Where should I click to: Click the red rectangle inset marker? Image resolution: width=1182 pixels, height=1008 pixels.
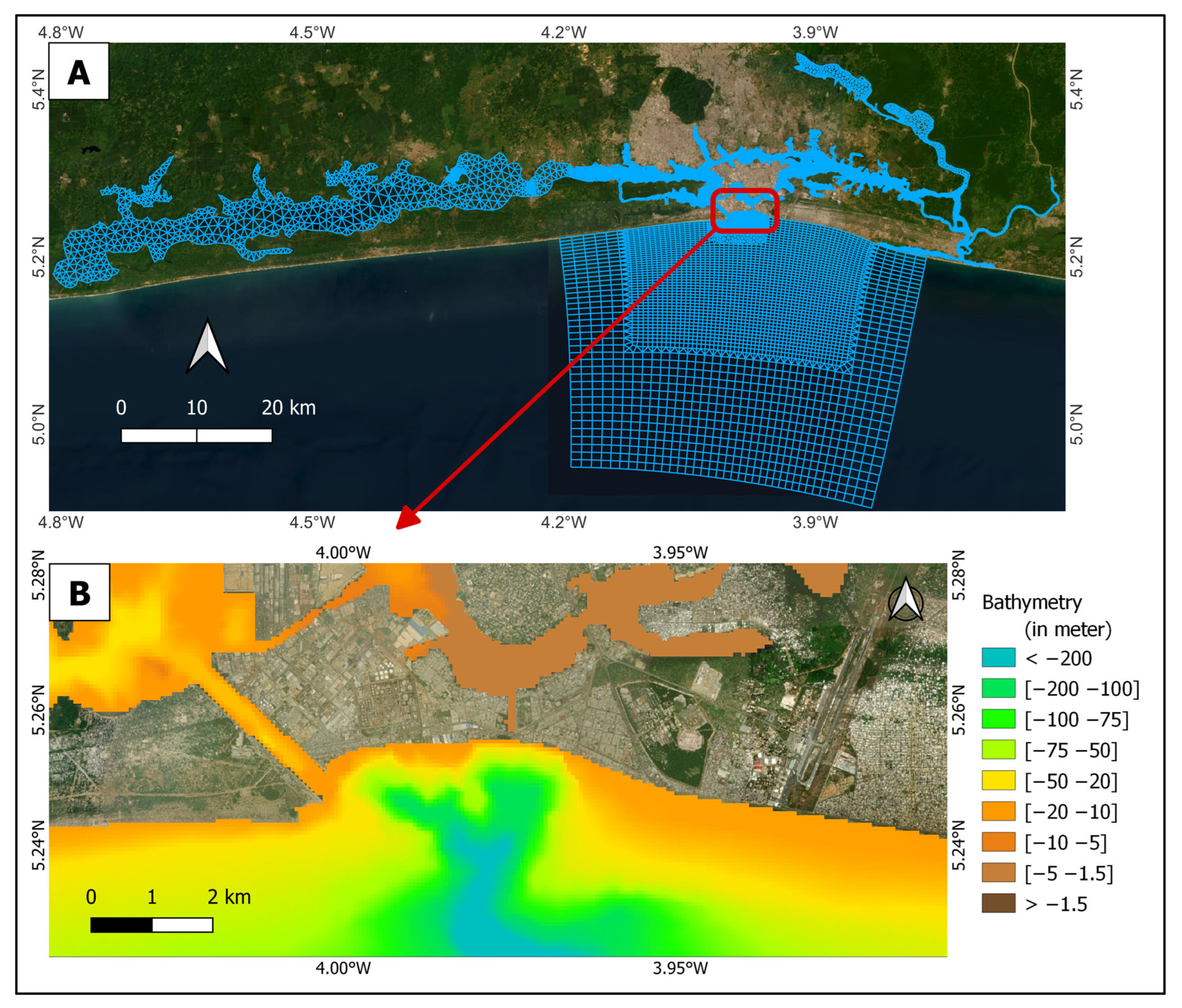[744, 211]
